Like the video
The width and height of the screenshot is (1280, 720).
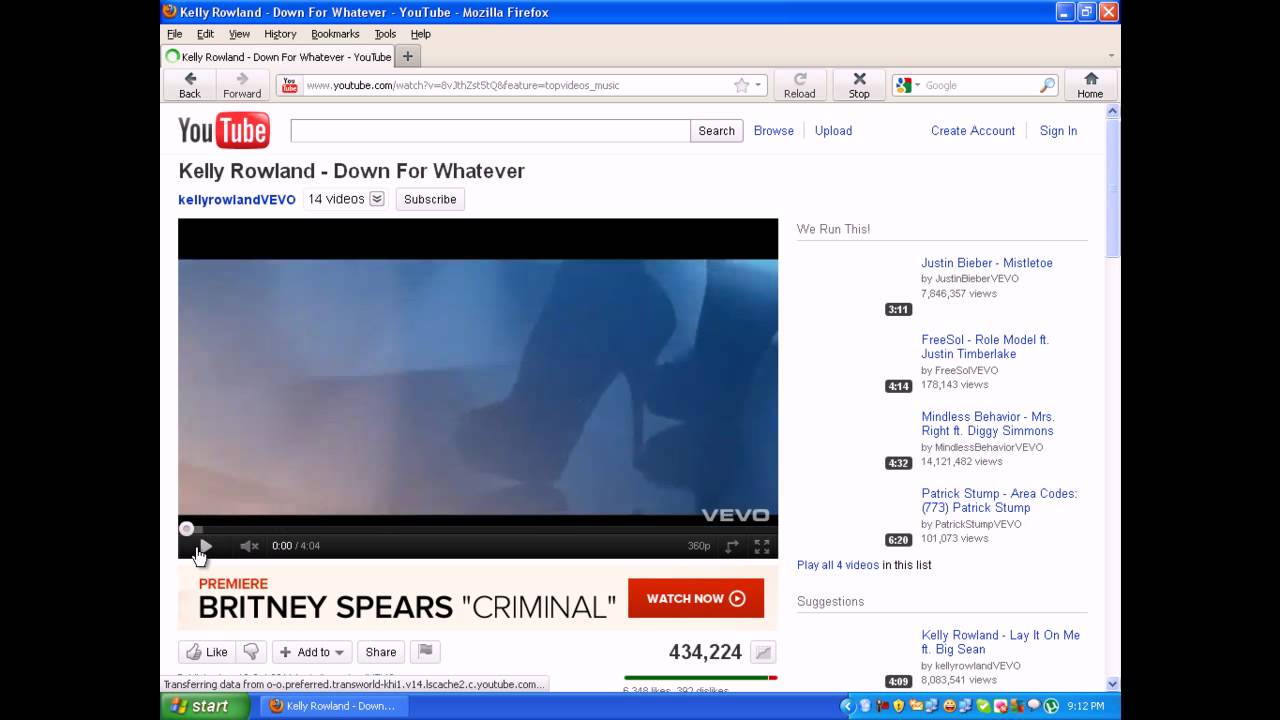[x=207, y=652]
